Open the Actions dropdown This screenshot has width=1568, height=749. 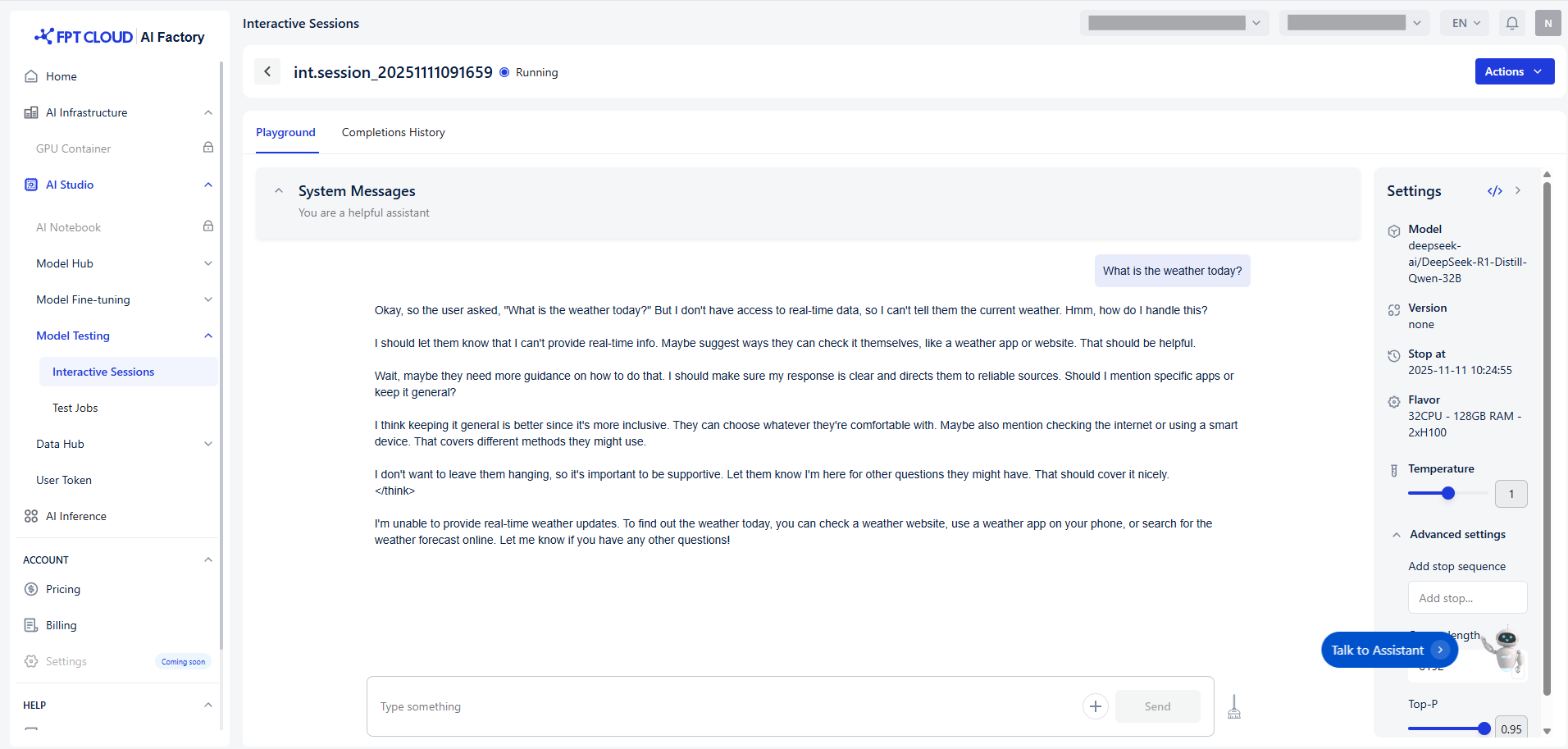1514,71
